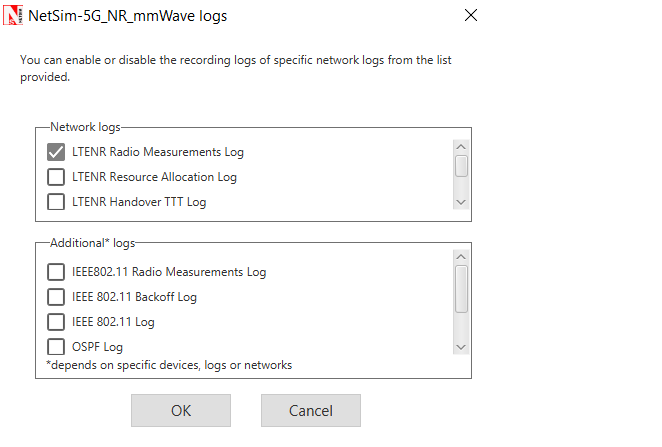Click the 'IEEE802.11 Radio Measurements Log' label
Viewport: 662px width, 447px height.
169,272
